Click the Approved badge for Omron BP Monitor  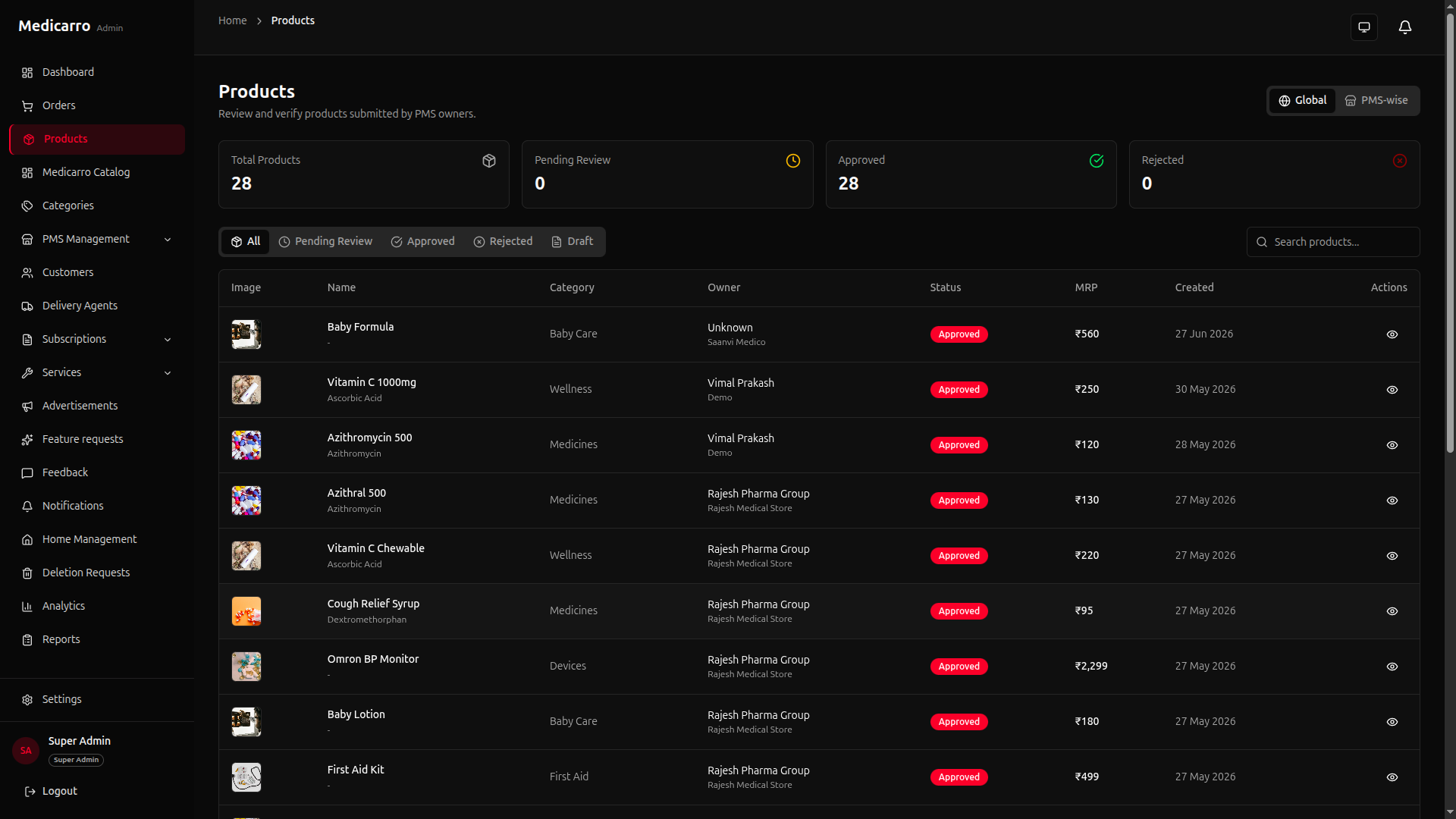(959, 667)
